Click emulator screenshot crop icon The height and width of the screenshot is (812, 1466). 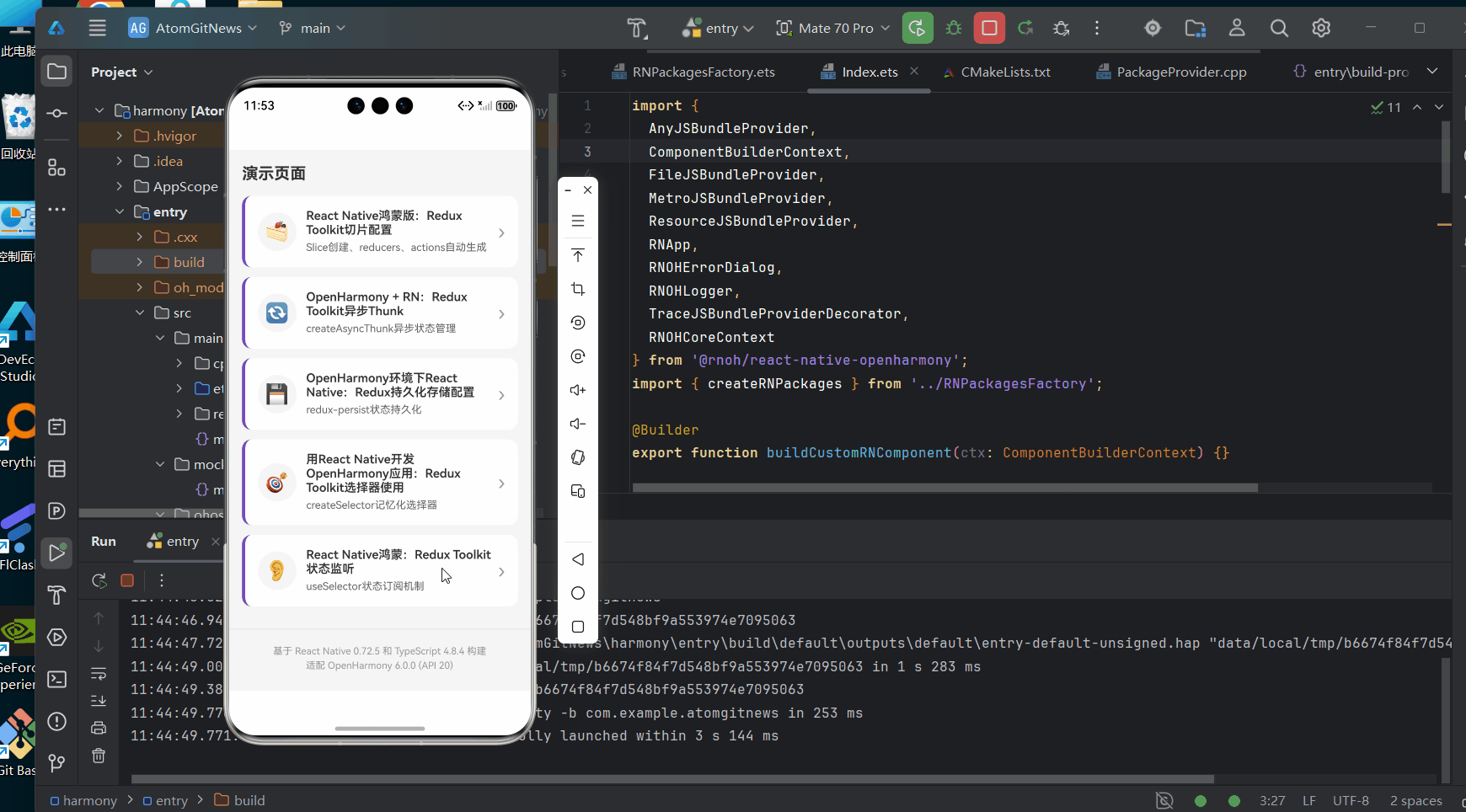[x=578, y=289]
